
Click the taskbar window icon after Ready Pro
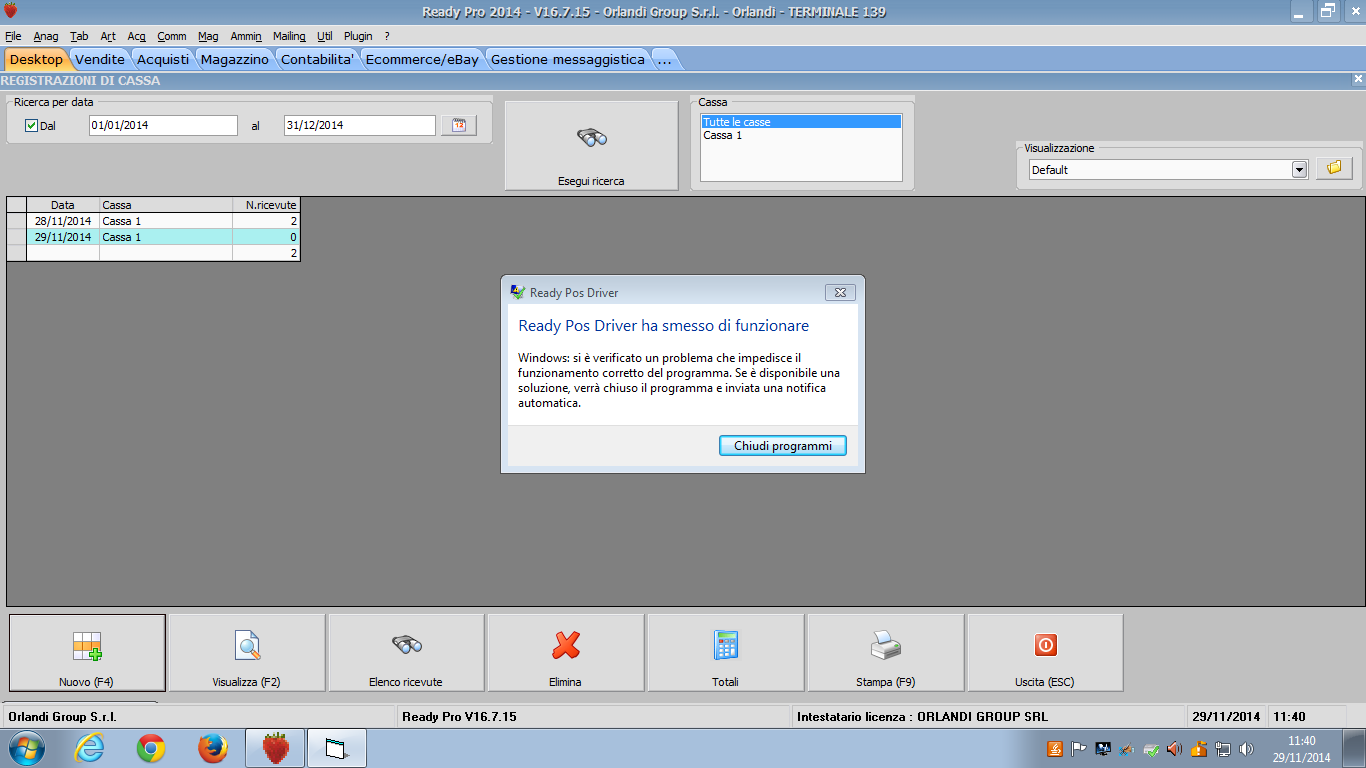click(x=337, y=748)
